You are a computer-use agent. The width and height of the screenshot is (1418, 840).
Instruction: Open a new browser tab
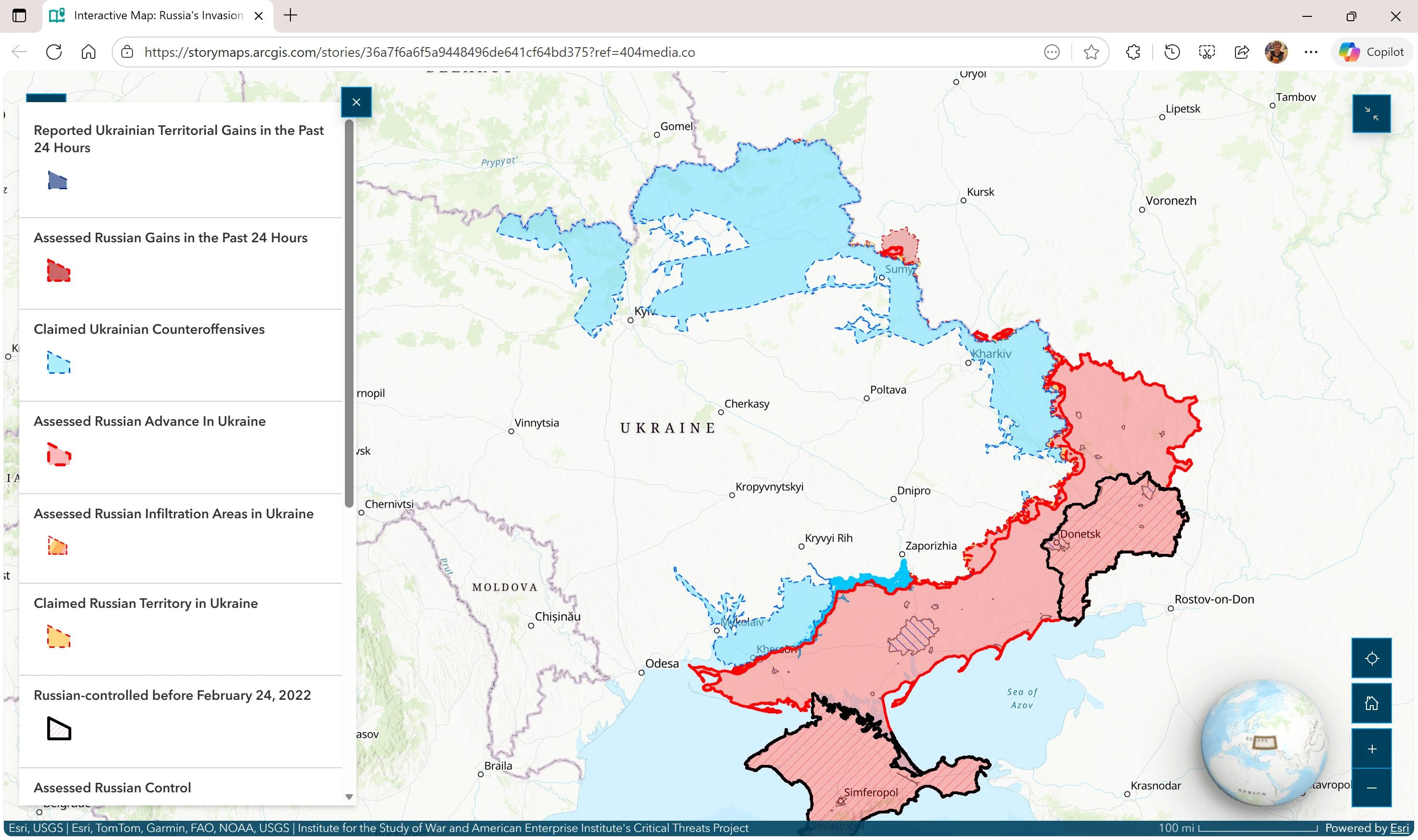tap(290, 15)
